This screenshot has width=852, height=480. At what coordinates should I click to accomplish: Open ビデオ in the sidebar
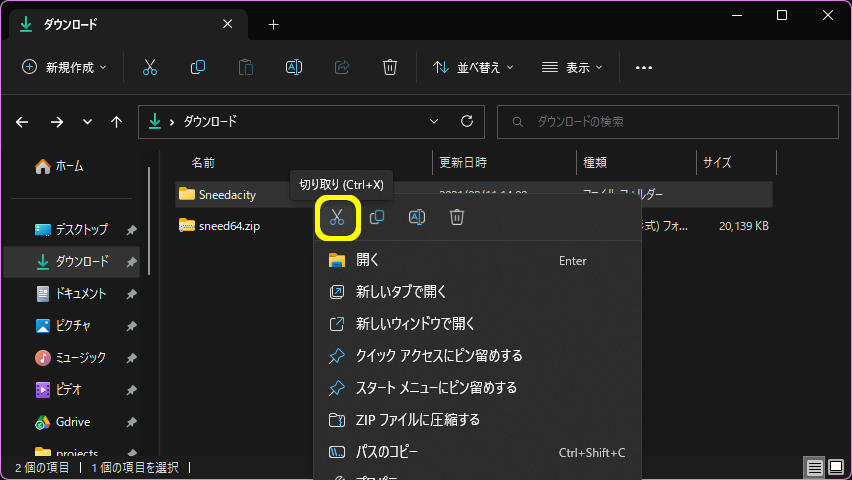(x=71, y=390)
